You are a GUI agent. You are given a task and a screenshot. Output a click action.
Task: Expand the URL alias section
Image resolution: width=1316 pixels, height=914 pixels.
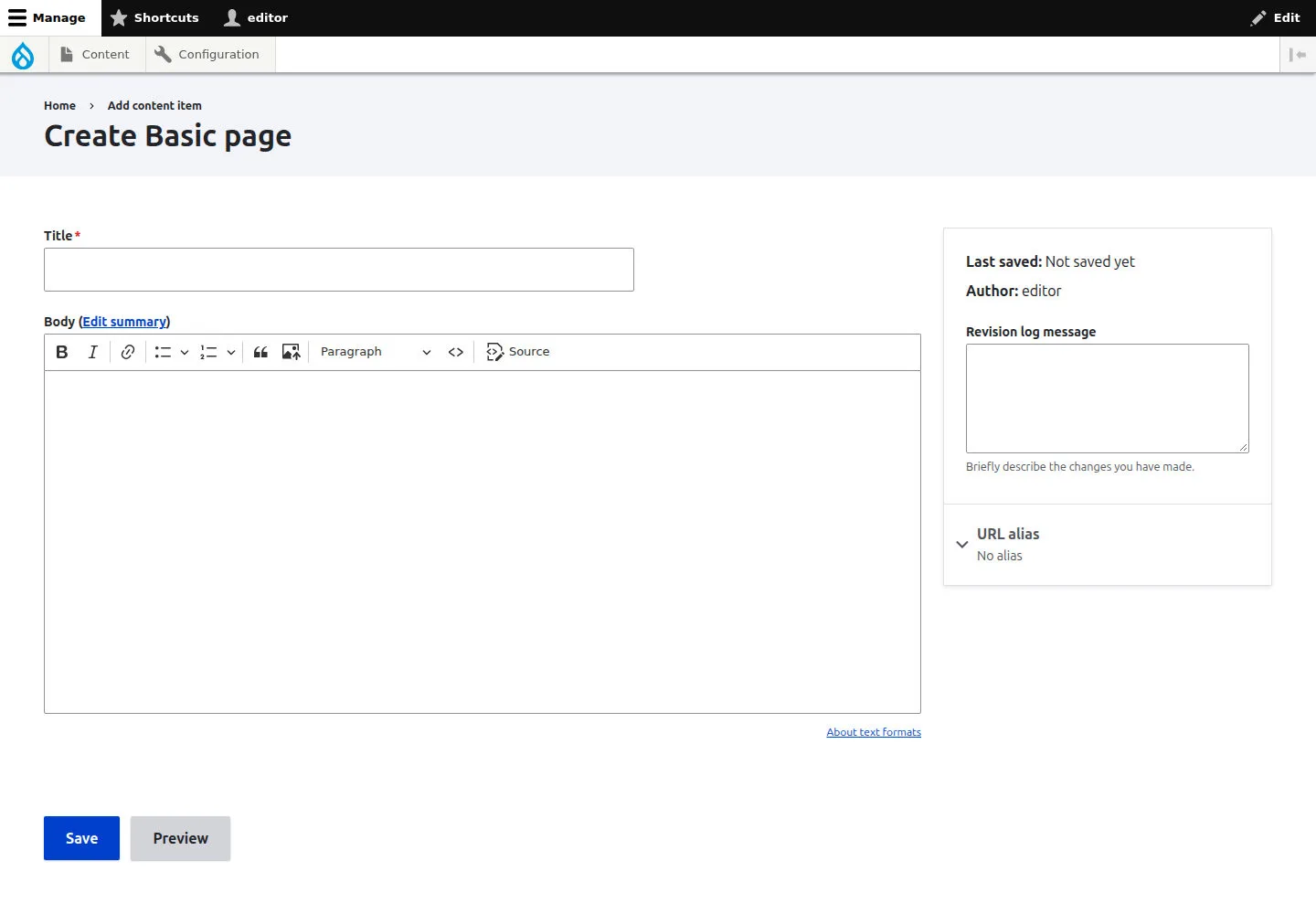(x=1108, y=544)
